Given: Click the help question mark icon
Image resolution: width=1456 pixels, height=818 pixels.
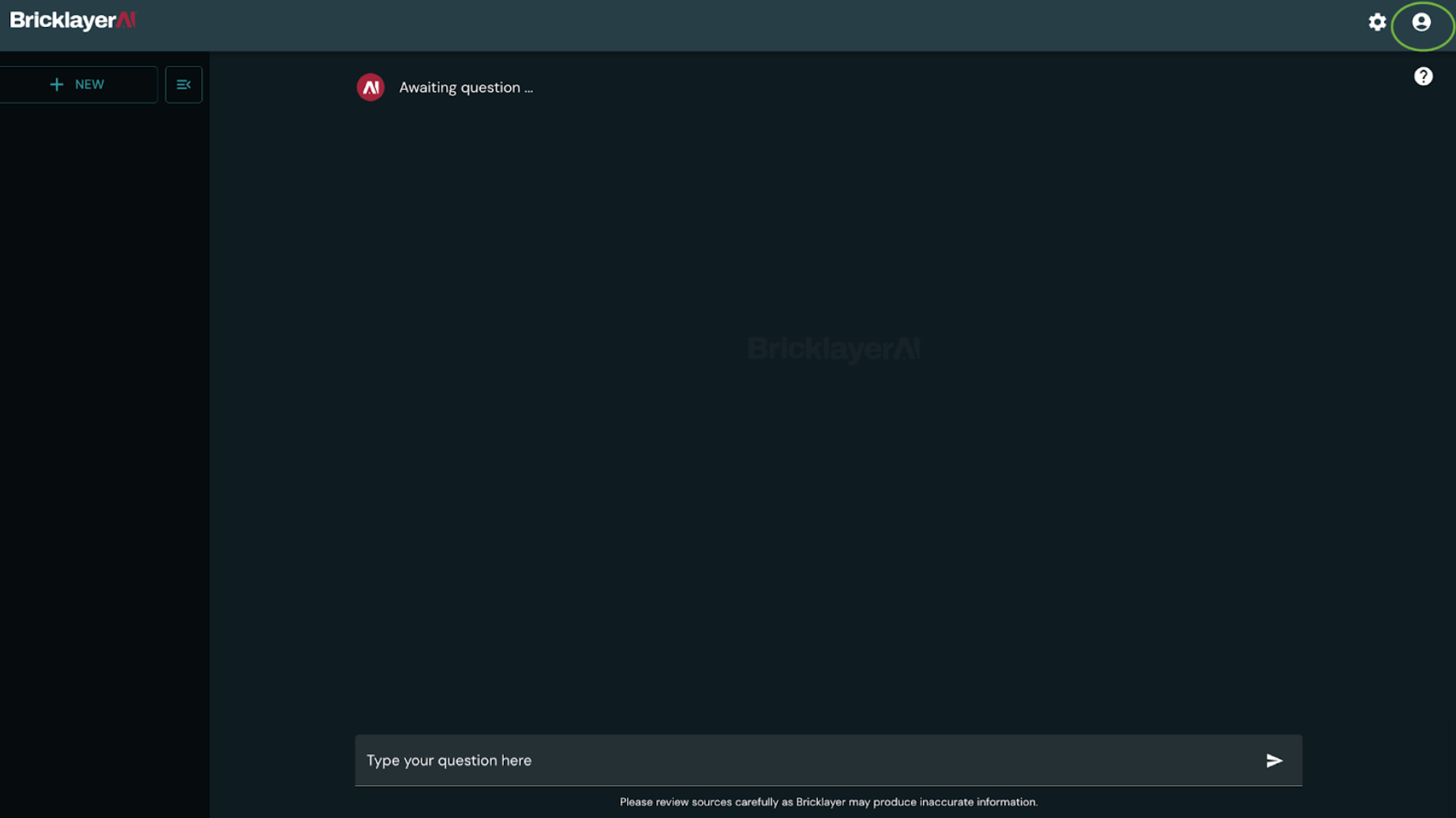Looking at the screenshot, I should point(1423,77).
